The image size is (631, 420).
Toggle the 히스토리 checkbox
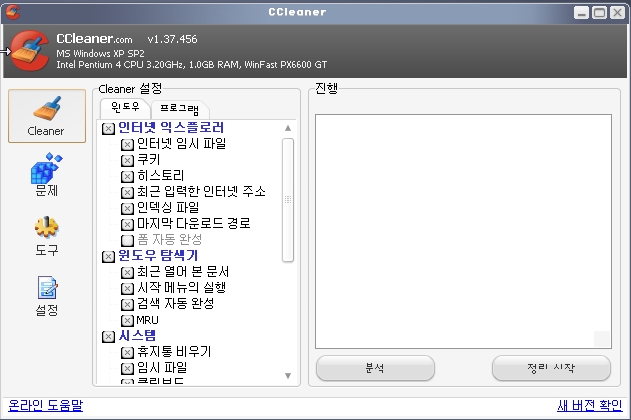127,177
